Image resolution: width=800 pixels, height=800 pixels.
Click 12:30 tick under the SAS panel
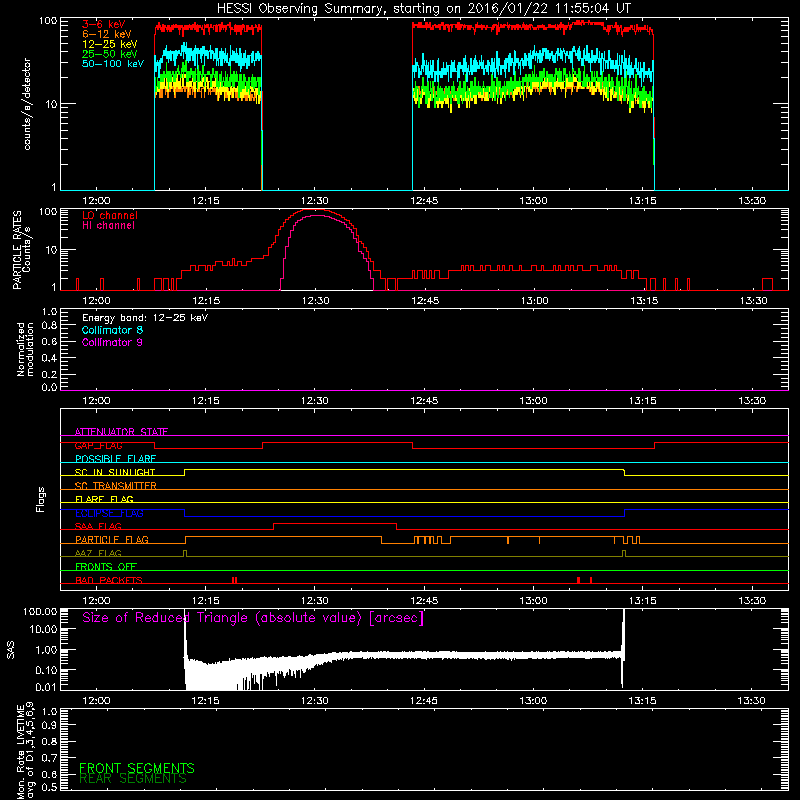(x=314, y=701)
